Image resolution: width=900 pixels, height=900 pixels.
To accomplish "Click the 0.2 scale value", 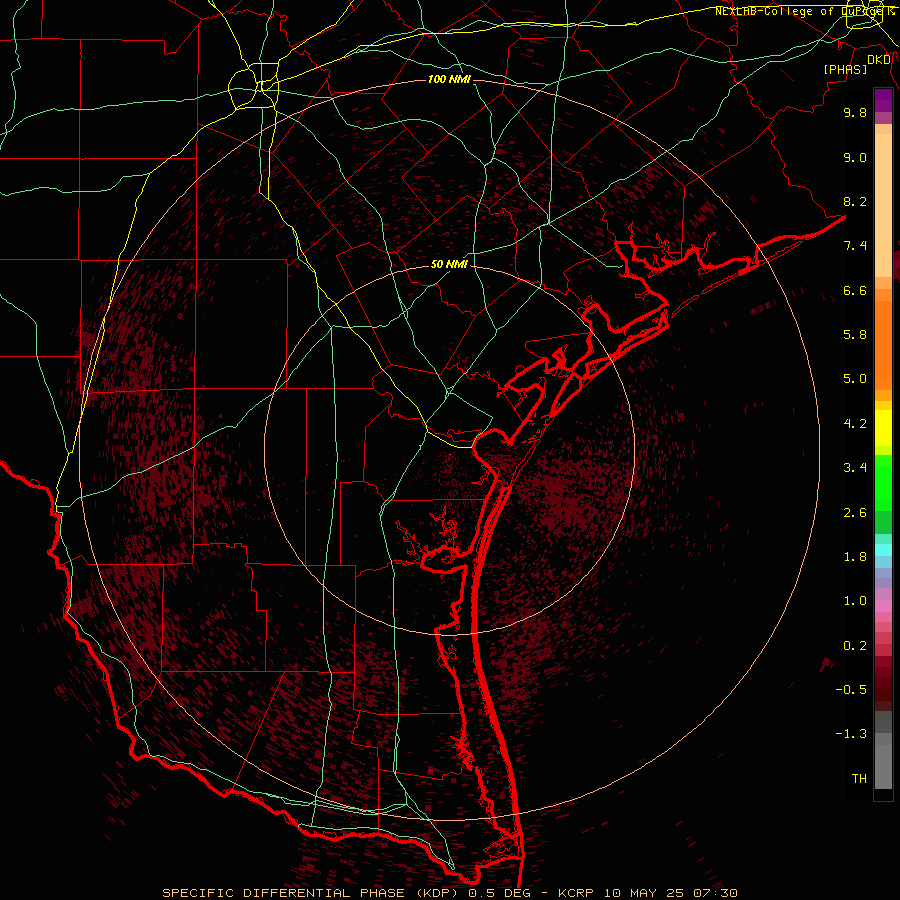I will (855, 646).
